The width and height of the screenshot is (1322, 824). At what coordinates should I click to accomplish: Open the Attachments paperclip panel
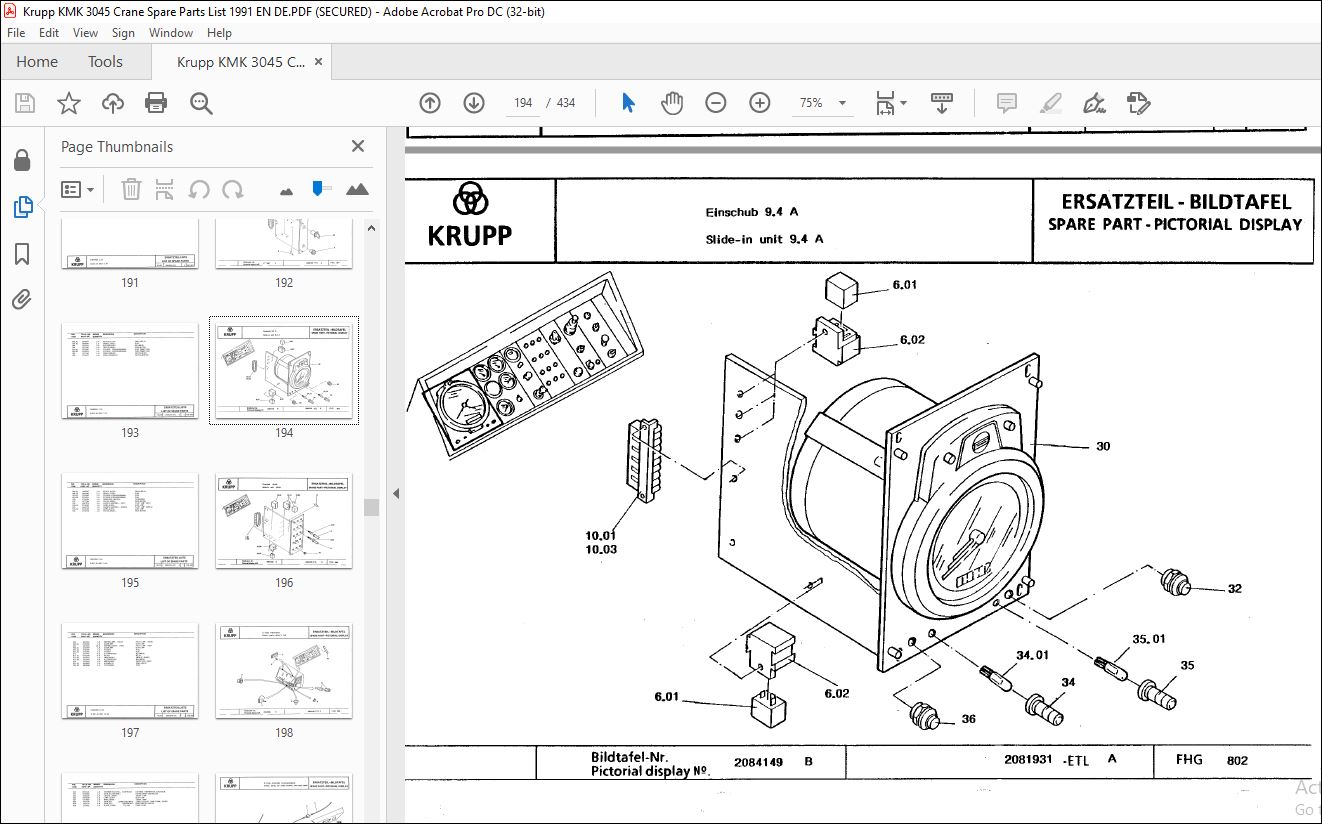pos(22,300)
